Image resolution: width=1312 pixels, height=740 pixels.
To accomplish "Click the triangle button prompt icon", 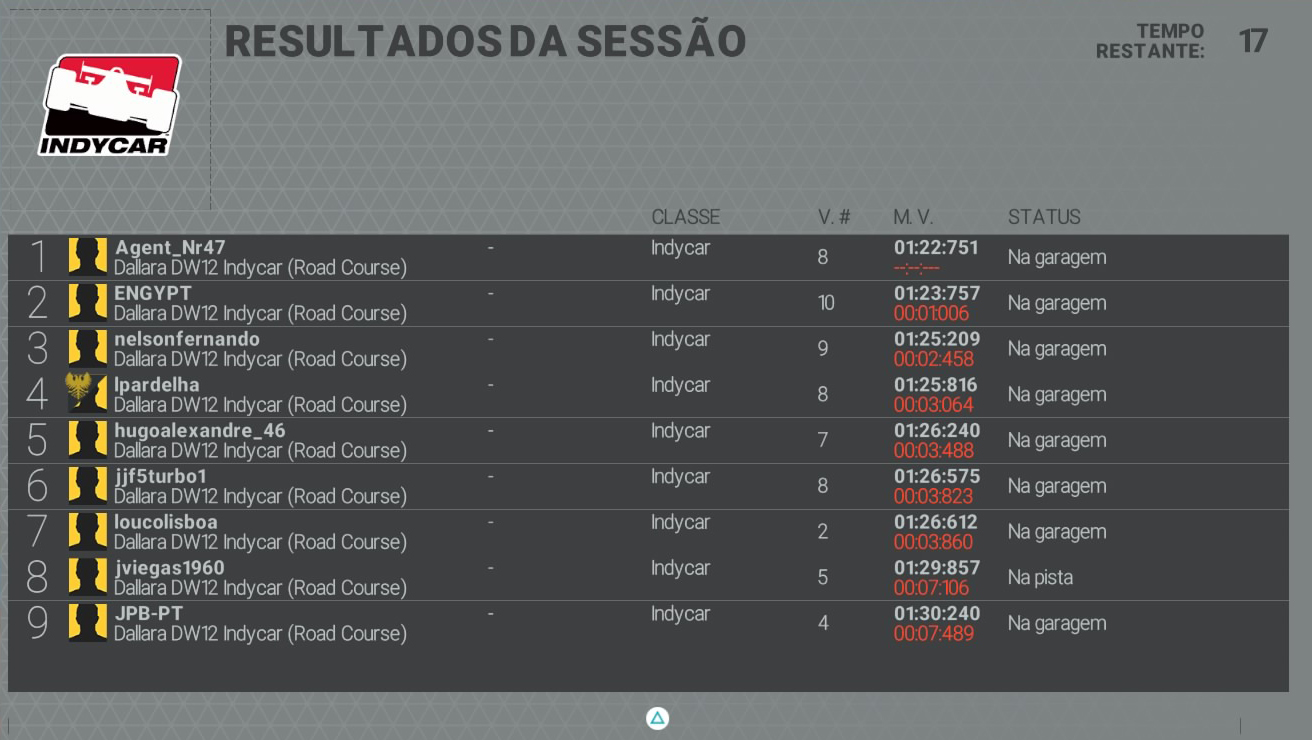I will click(x=657, y=718).
